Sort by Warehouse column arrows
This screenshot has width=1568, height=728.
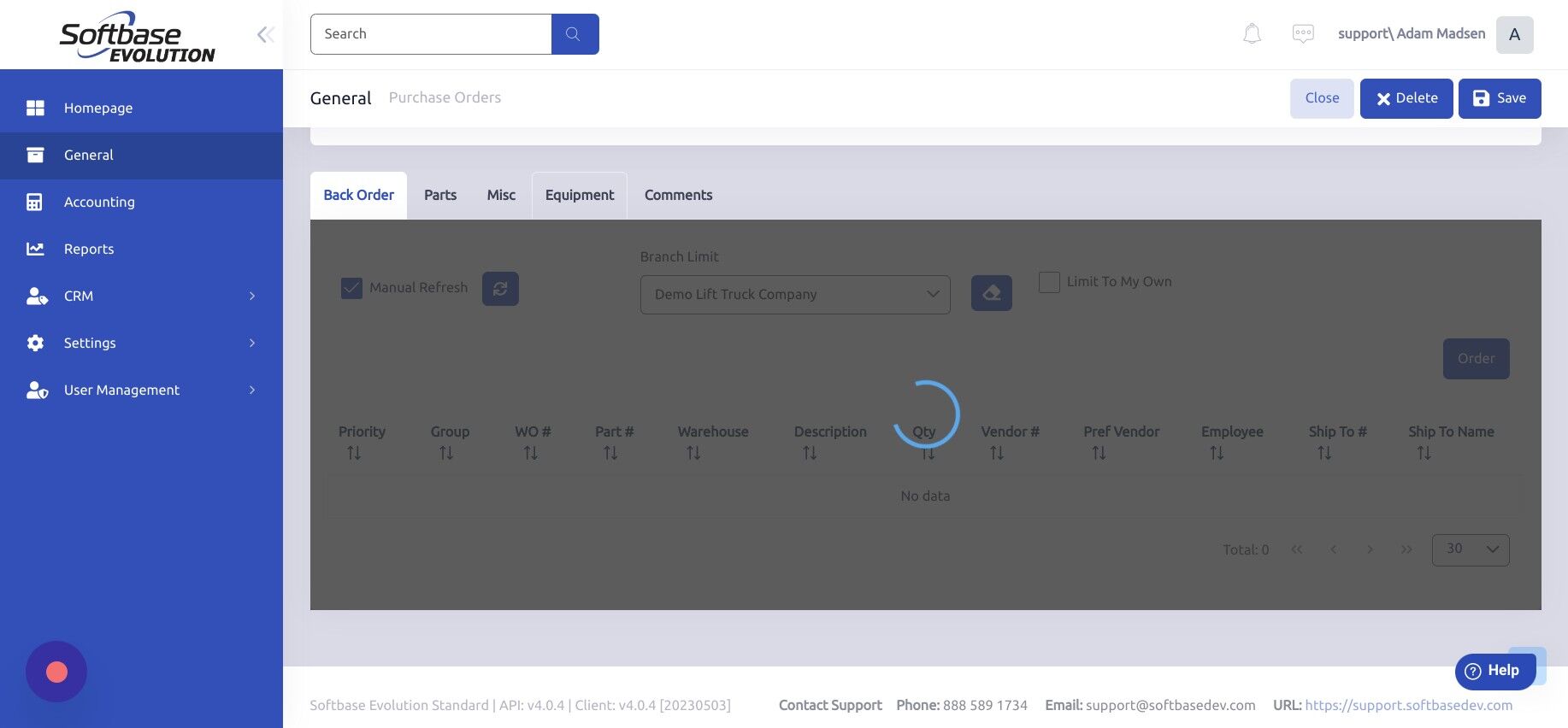point(693,453)
